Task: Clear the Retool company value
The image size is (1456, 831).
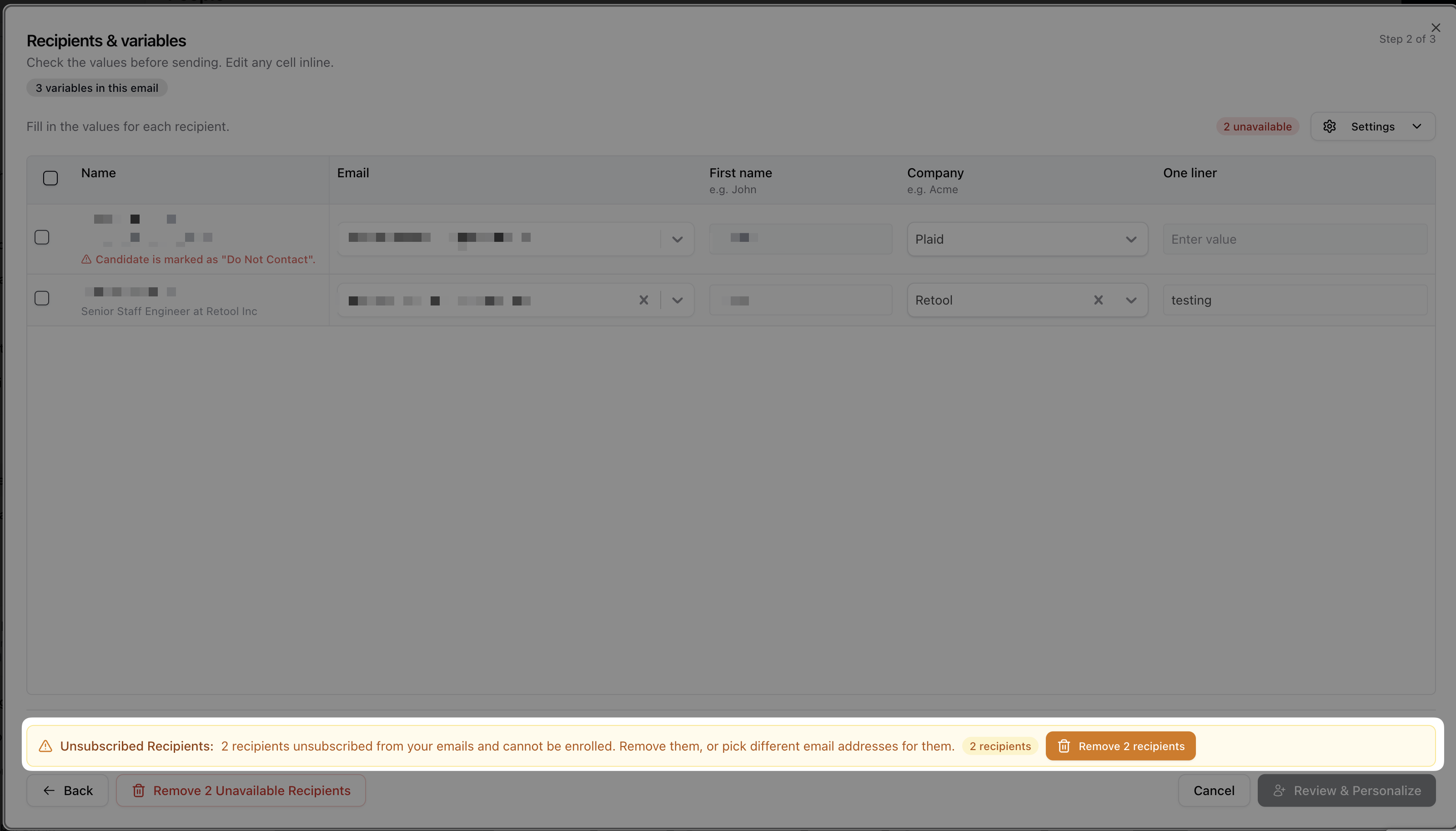Action: point(1098,300)
